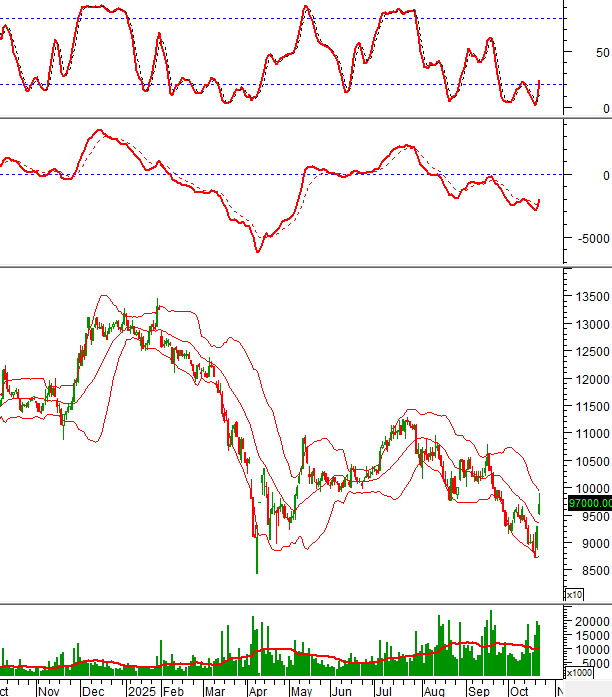Click the indicator trough in April below -5000
The width and height of the screenshot is (612, 697).
(257, 250)
